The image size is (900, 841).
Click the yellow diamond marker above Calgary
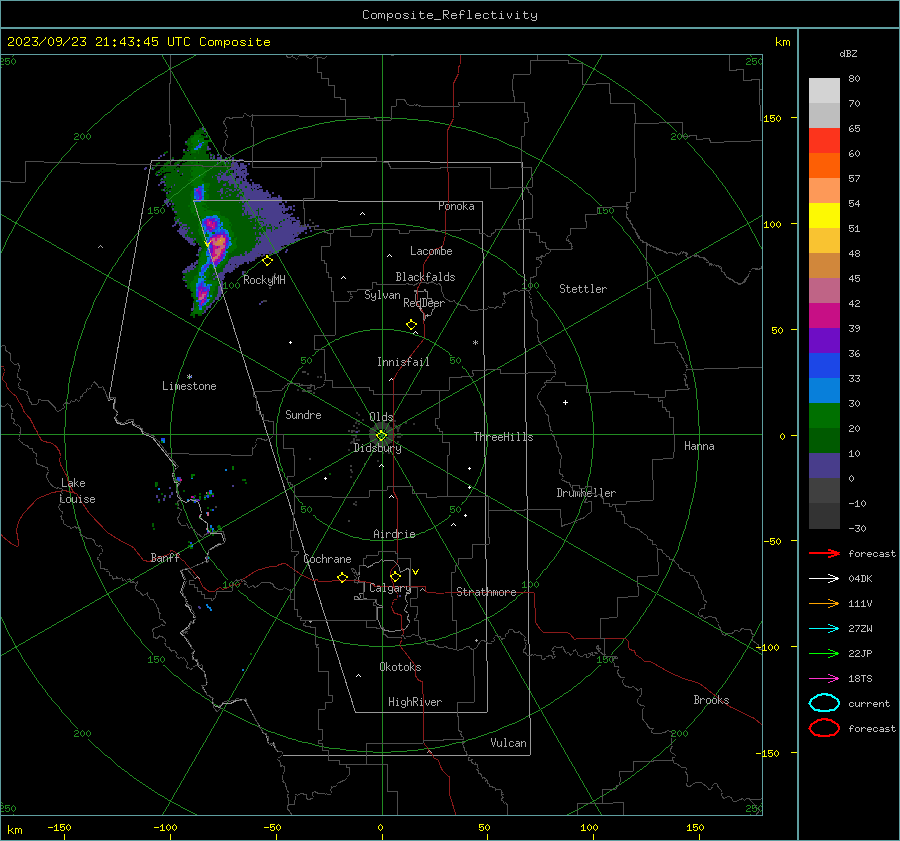click(x=395, y=576)
